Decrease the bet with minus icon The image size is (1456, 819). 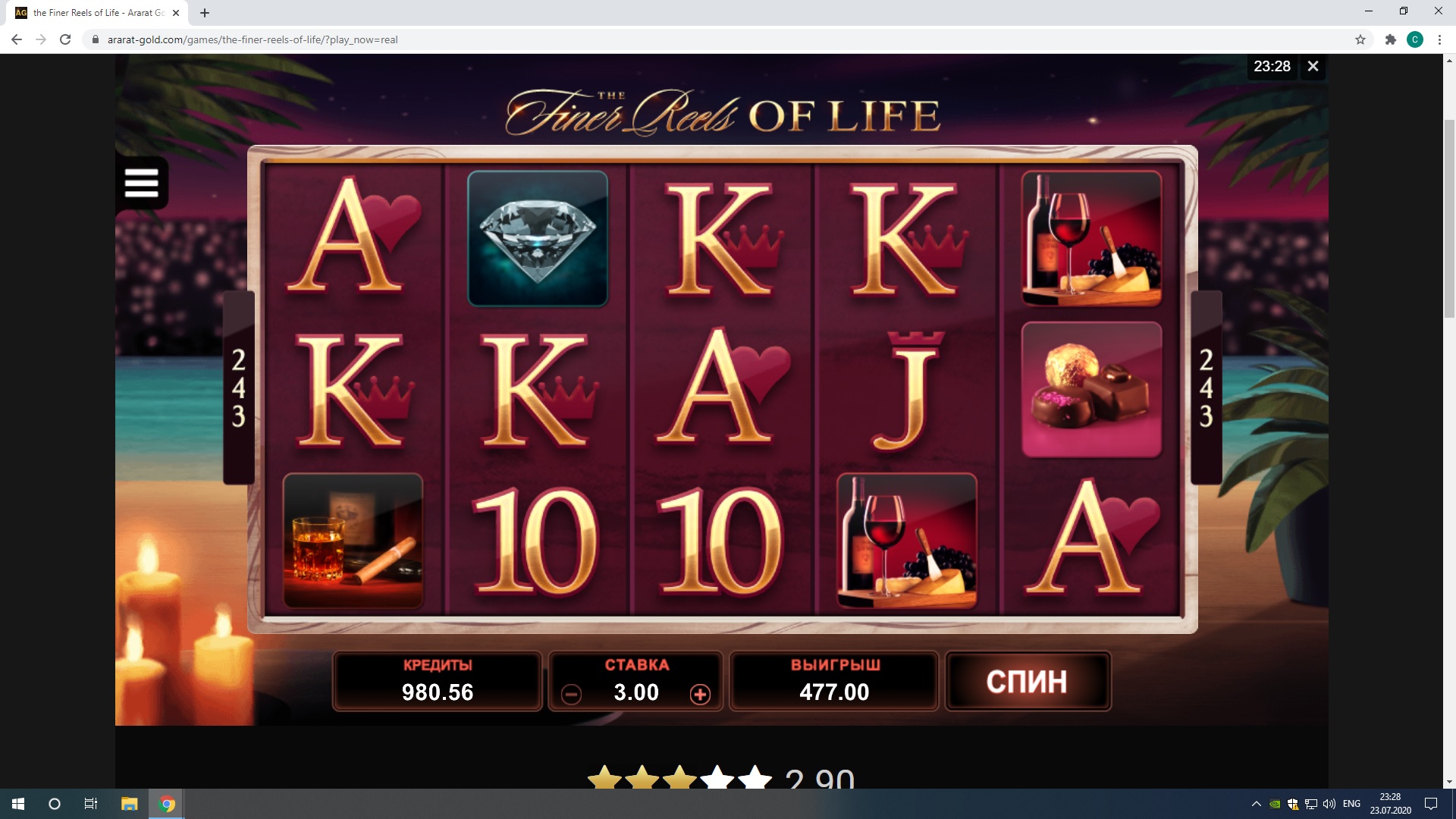571,694
